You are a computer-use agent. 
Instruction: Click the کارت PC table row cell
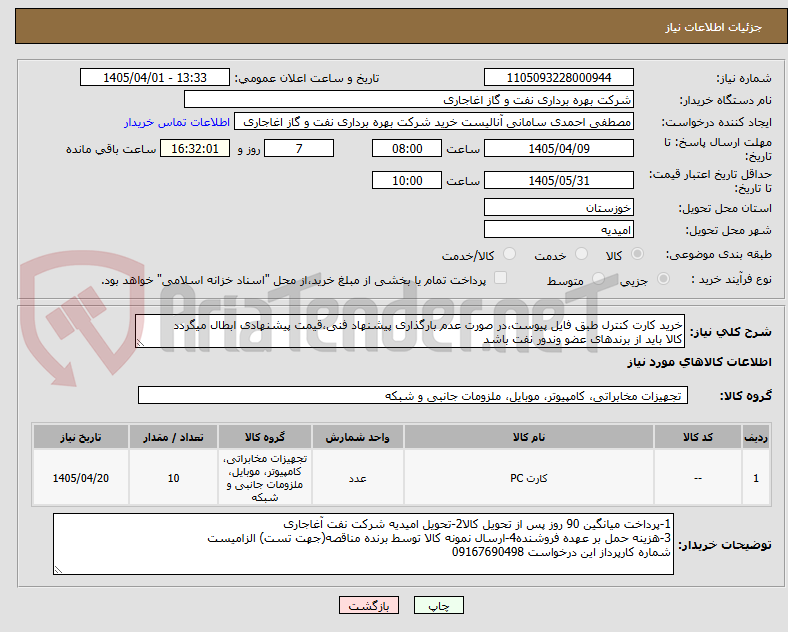coord(529,478)
